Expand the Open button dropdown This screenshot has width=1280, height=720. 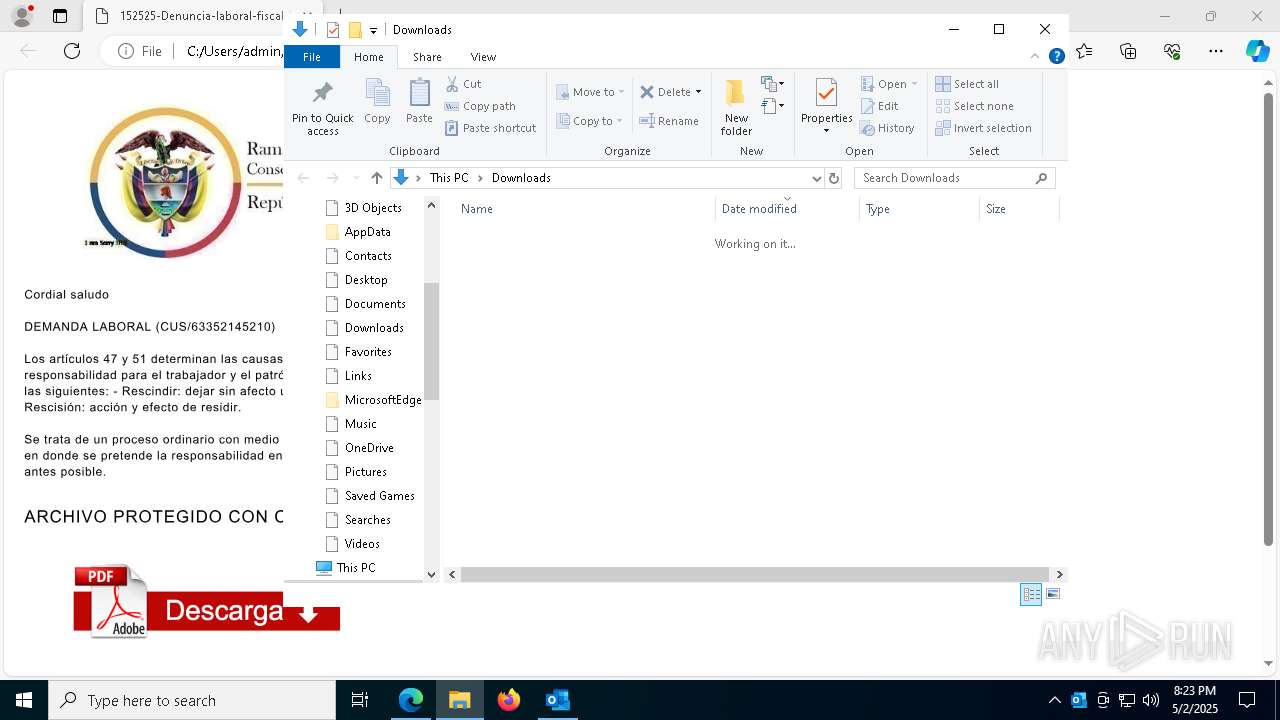click(914, 84)
